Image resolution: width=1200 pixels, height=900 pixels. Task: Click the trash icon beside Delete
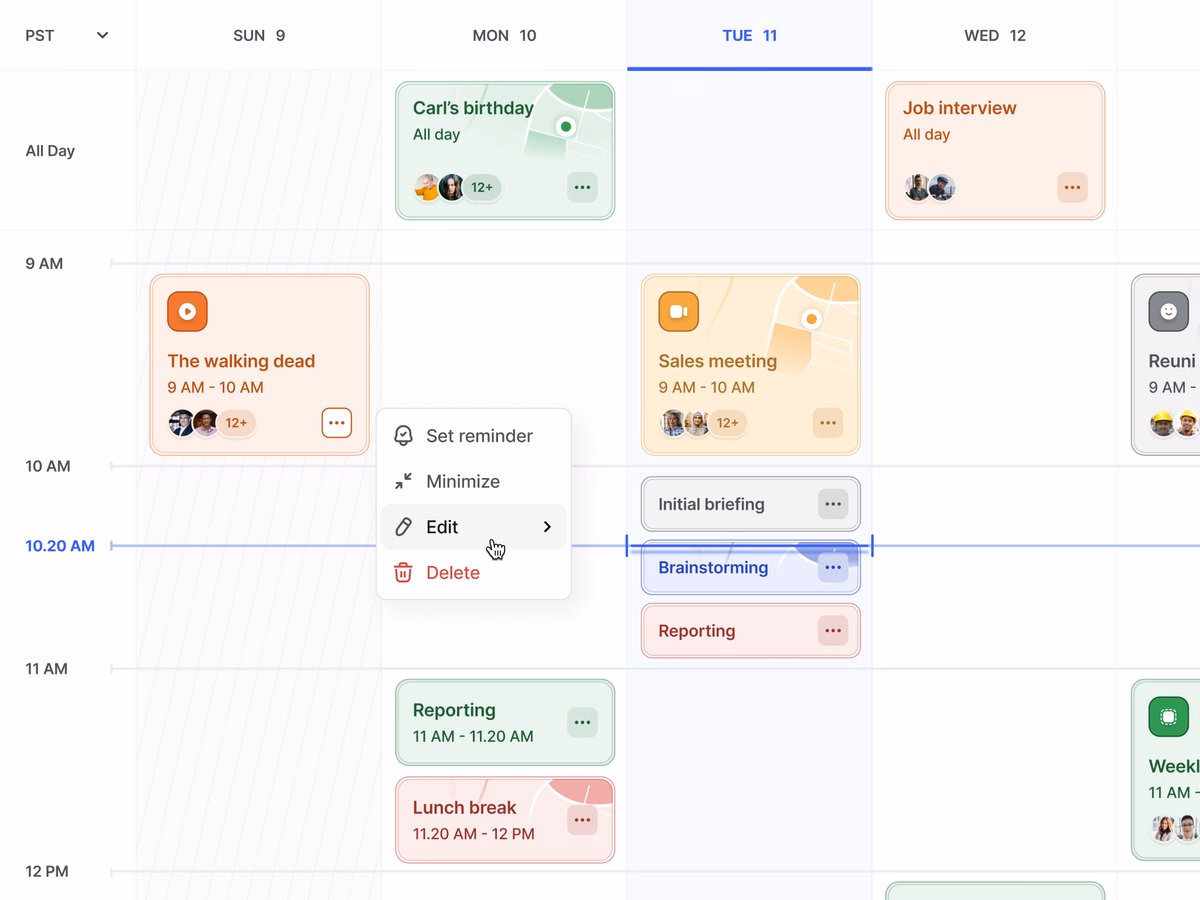pyautogui.click(x=403, y=572)
